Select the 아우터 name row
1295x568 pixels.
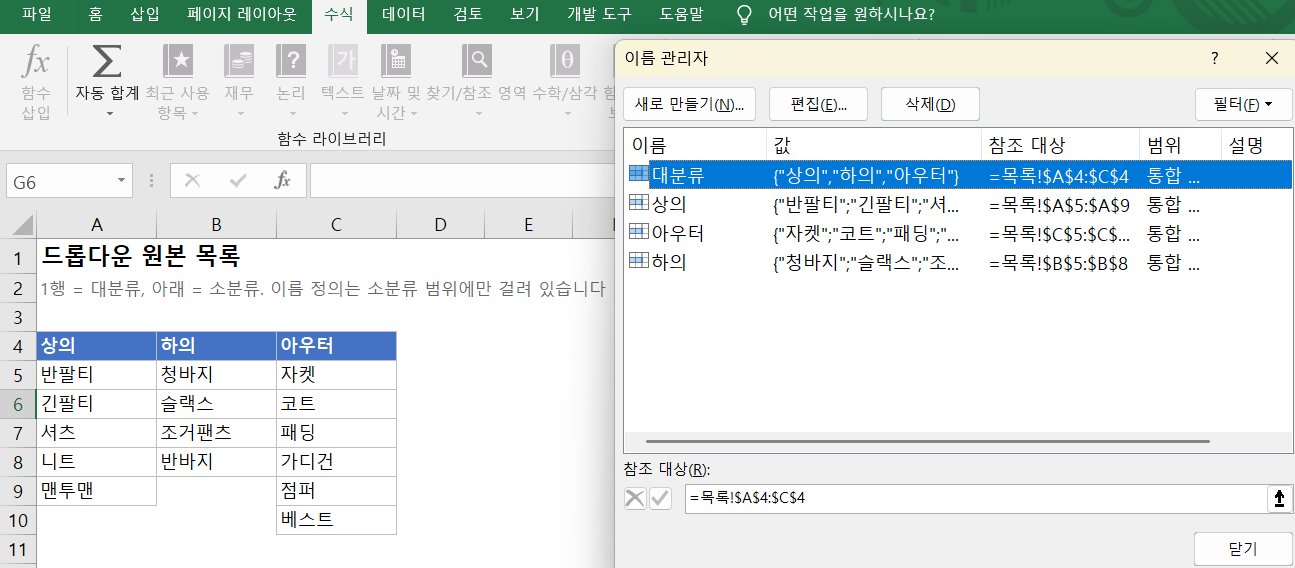coord(958,233)
